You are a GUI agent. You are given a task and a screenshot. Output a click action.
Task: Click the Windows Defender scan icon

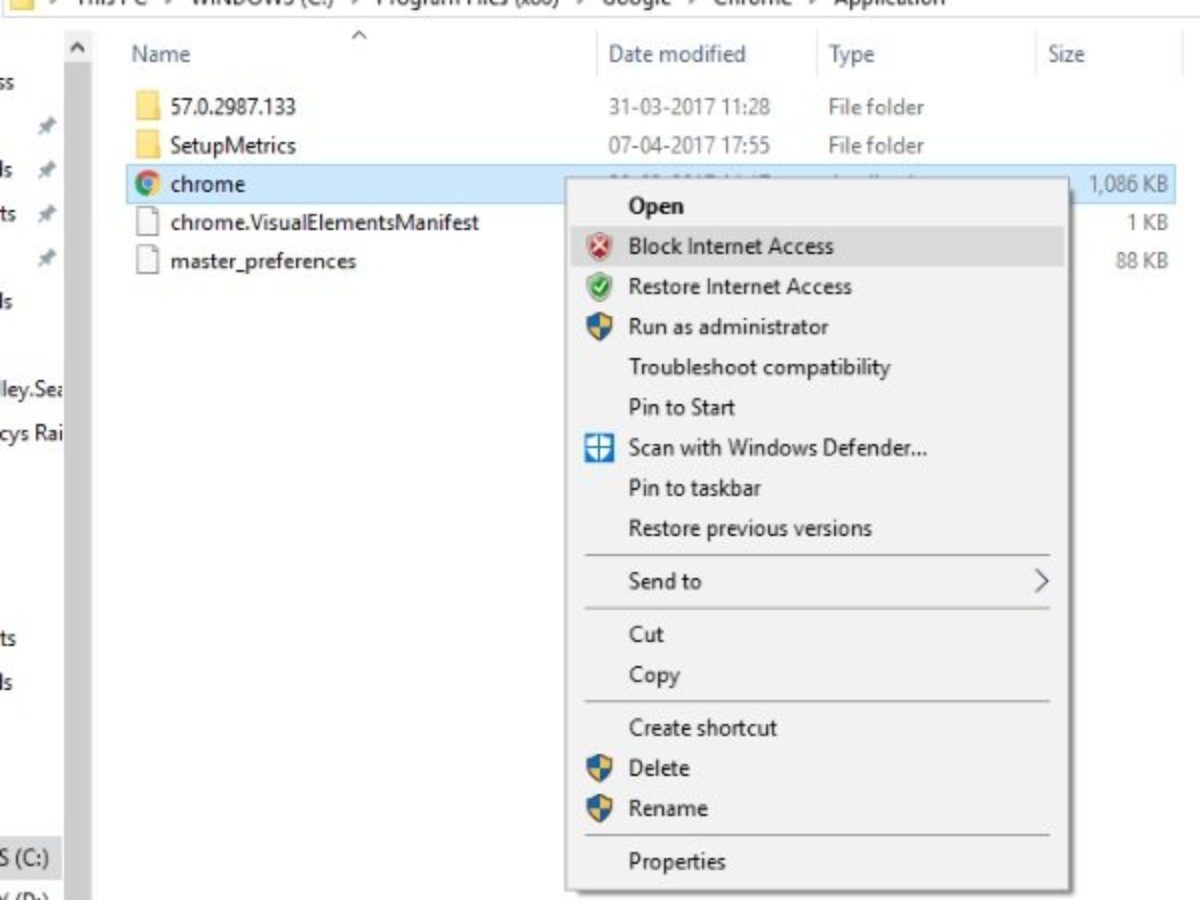point(599,448)
